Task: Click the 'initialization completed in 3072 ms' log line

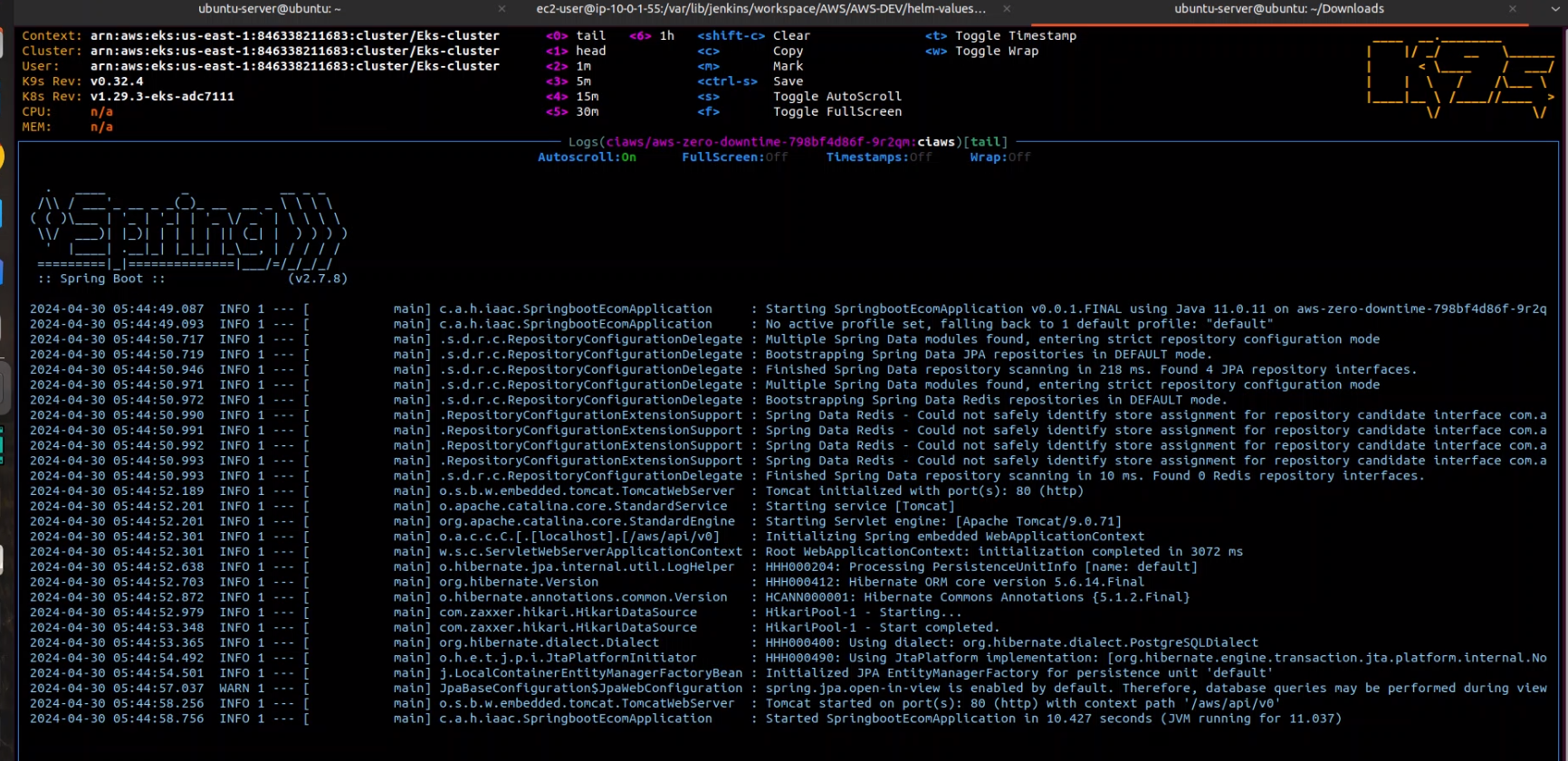Action: [x=636, y=552]
